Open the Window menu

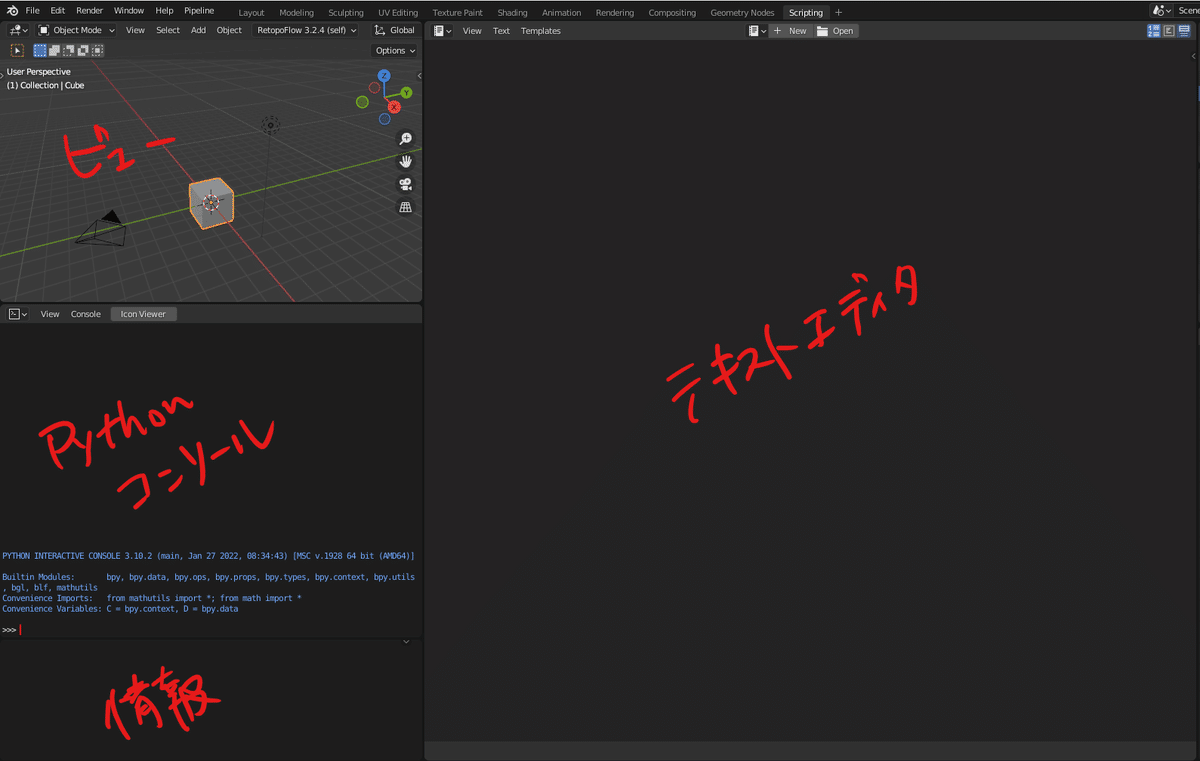click(129, 11)
